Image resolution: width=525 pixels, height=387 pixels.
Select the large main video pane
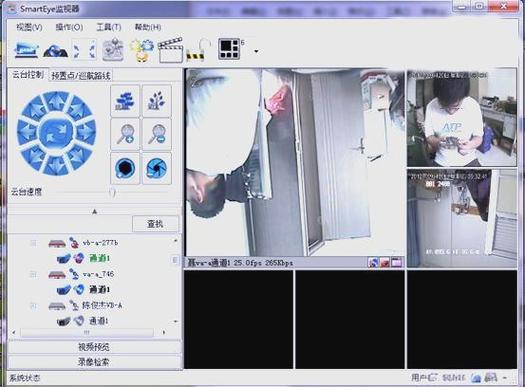[x=295, y=163]
